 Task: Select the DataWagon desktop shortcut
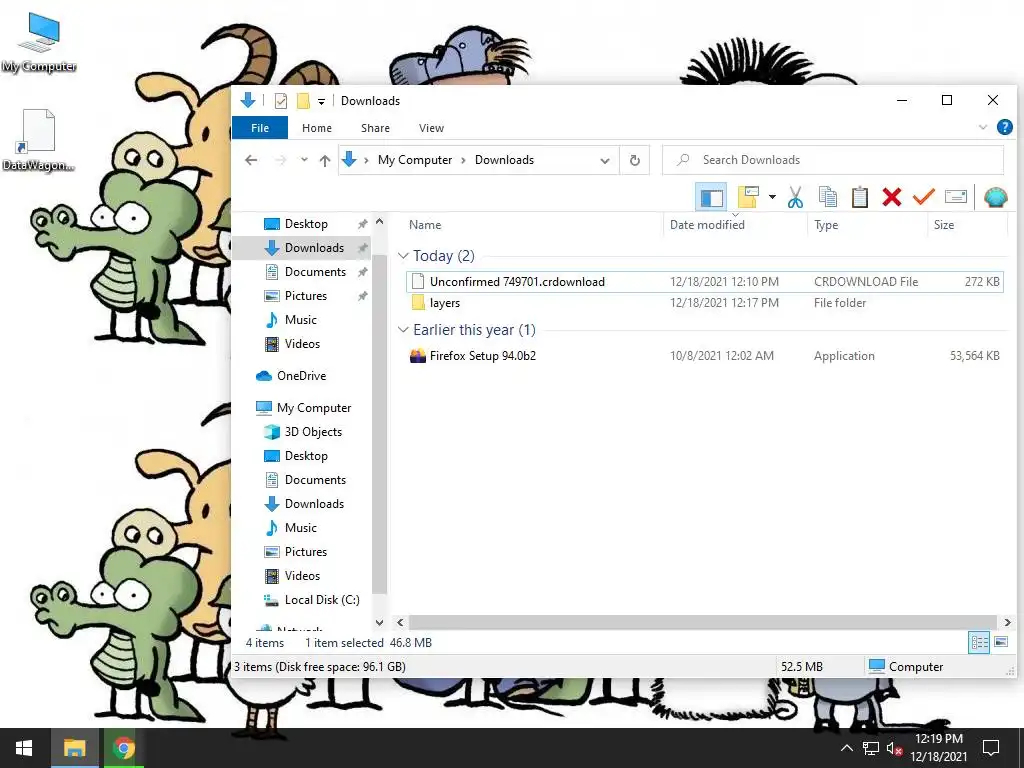coord(38,140)
